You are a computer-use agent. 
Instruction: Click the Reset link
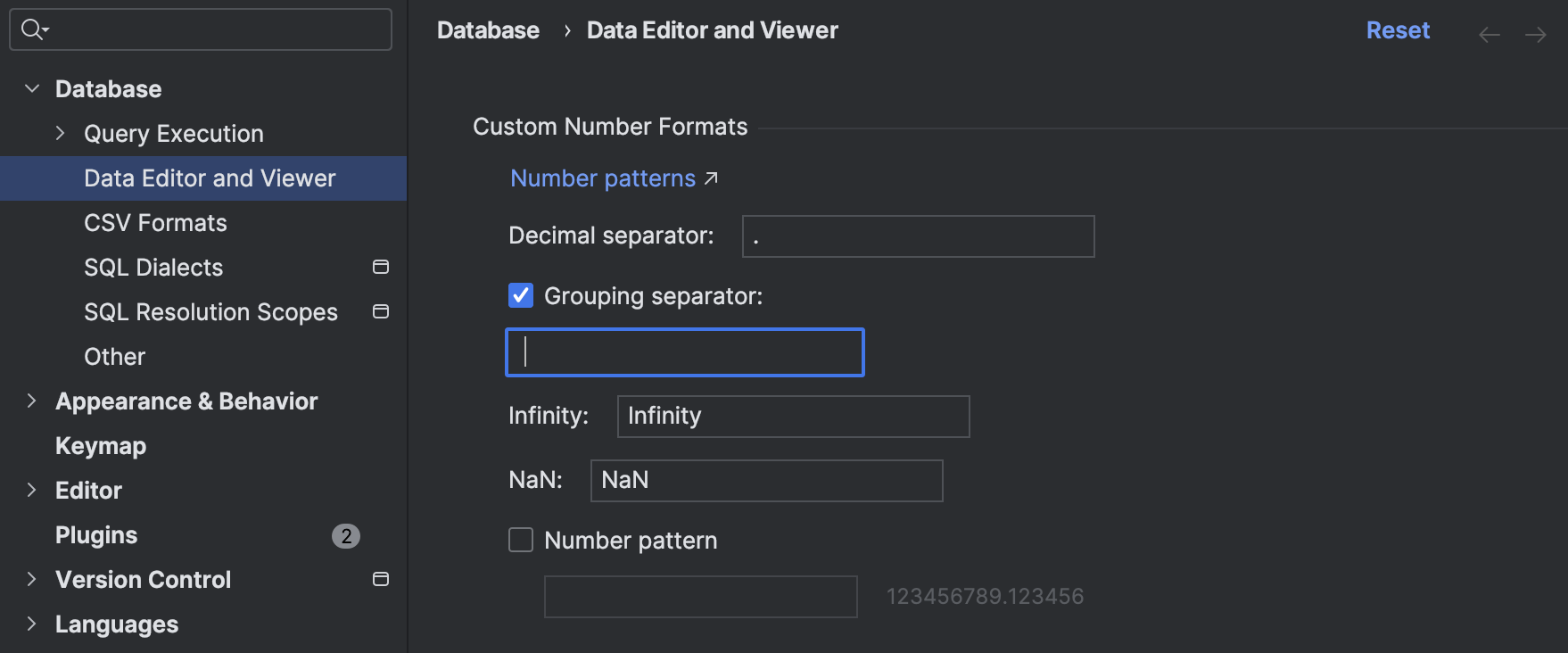pyautogui.click(x=1398, y=30)
